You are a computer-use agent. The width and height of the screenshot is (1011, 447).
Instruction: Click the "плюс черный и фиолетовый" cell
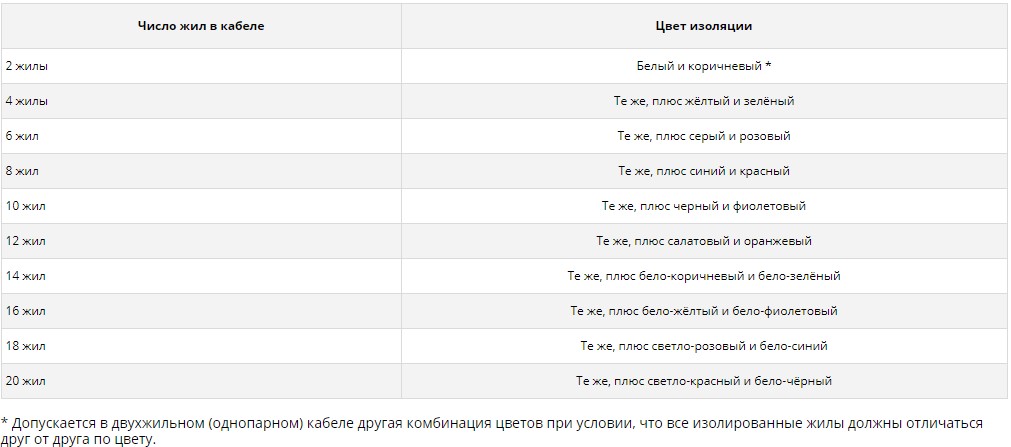point(704,206)
